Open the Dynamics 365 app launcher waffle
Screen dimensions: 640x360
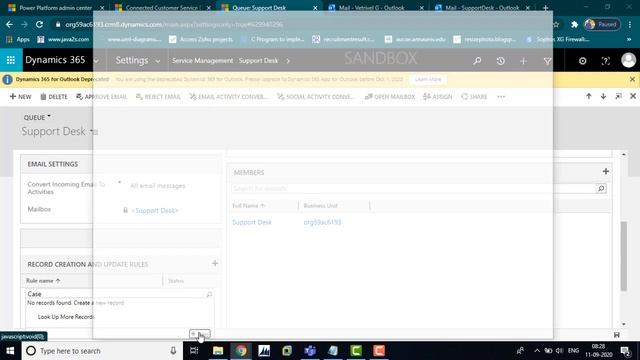click(x=11, y=60)
